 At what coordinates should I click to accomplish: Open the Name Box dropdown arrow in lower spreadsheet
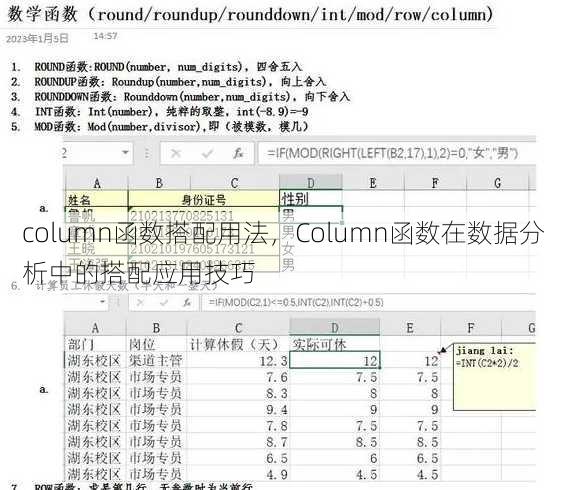[x=103, y=301]
